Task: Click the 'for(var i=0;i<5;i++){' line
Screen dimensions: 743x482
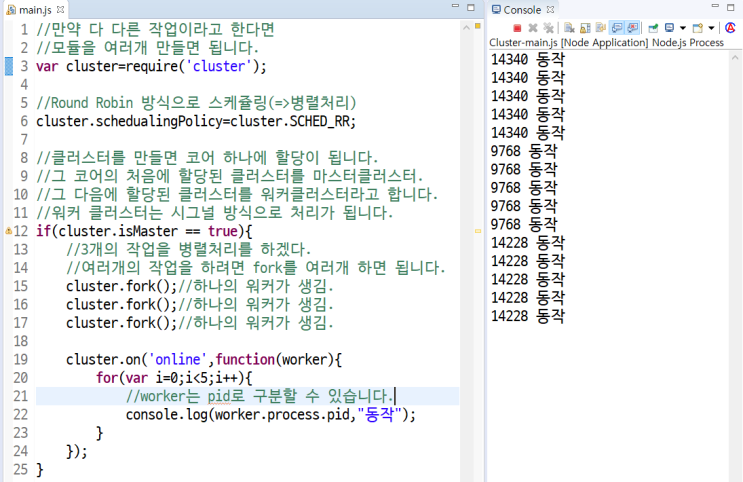Action: click(174, 378)
